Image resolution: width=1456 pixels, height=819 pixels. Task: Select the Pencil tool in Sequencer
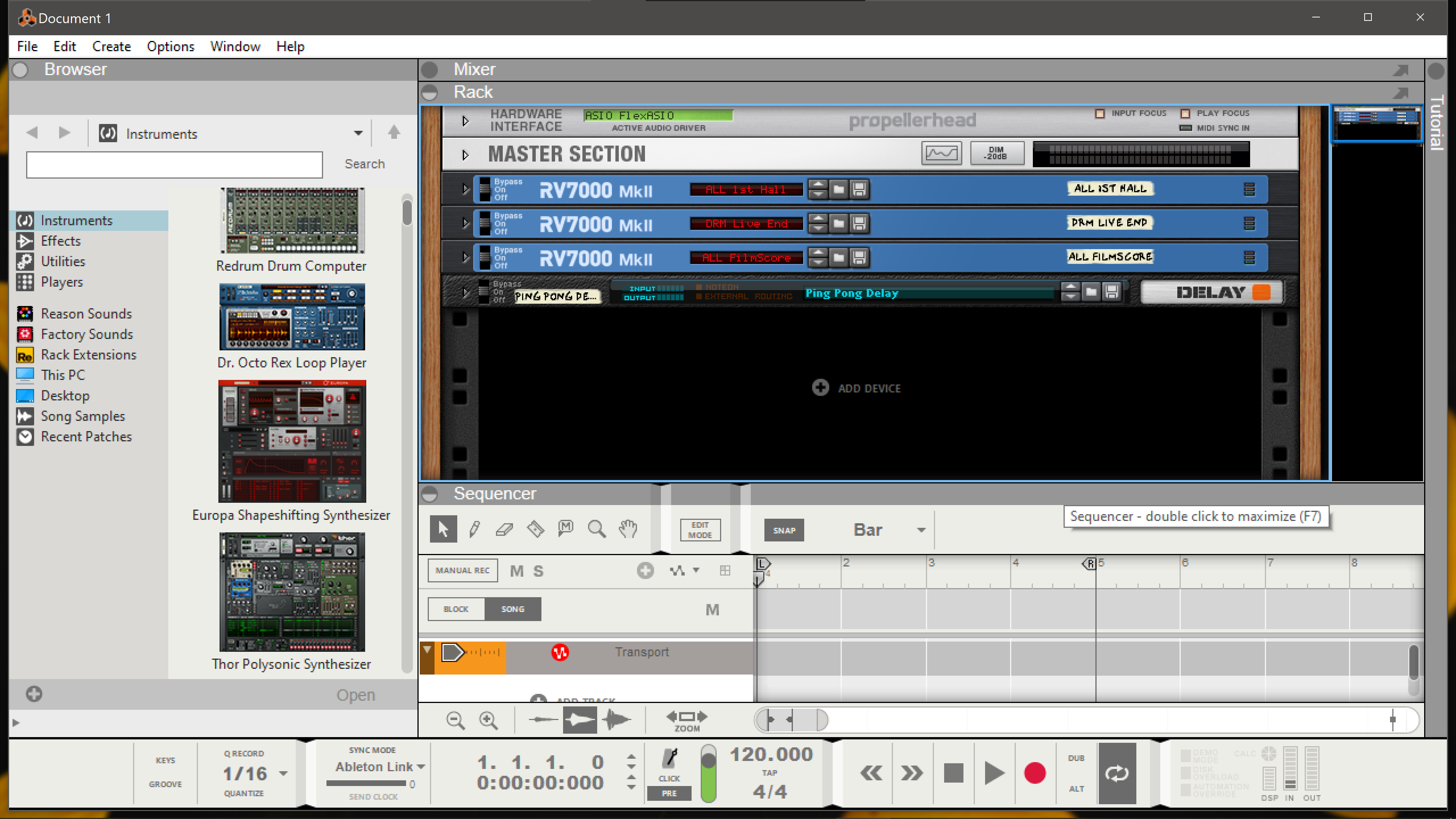474,529
